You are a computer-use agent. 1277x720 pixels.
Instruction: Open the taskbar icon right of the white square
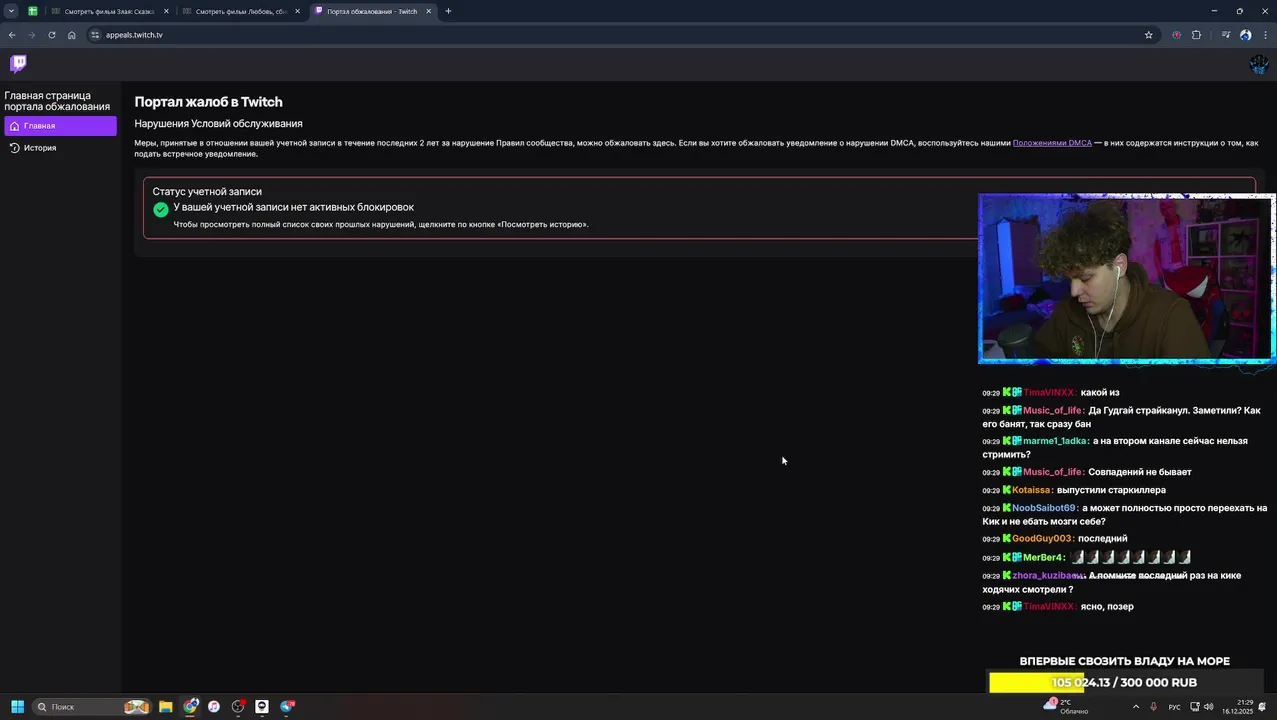288,707
